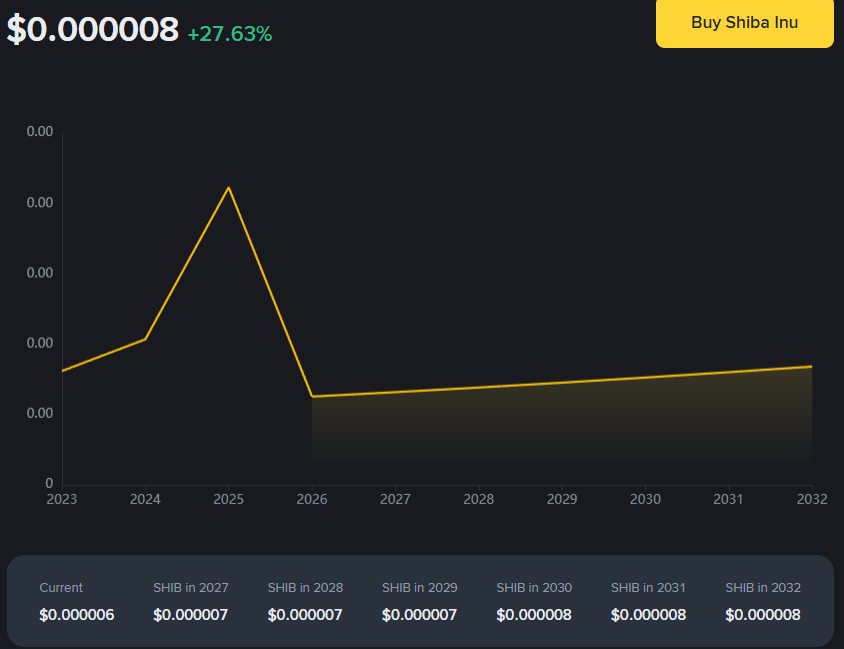Select the SHIB in 2031 prediction card
The height and width of the screenshot is (649, 844).
coord(648,601)
